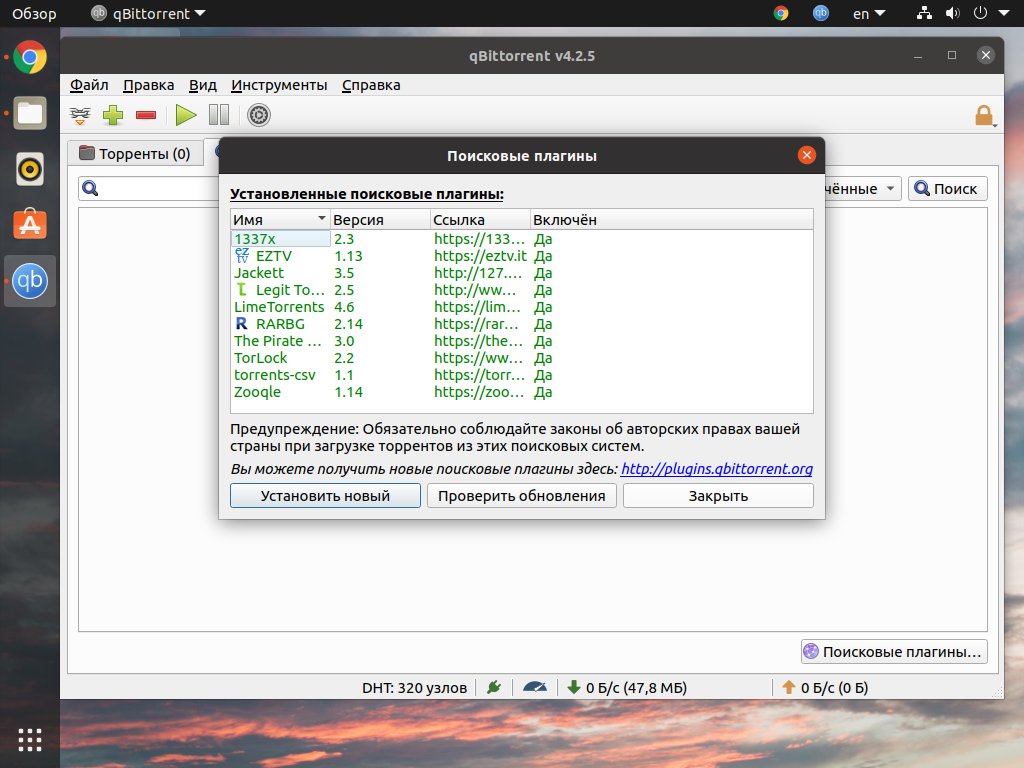Click the connection status plug icon
The image size is (1024, 768).
point(493,687)
